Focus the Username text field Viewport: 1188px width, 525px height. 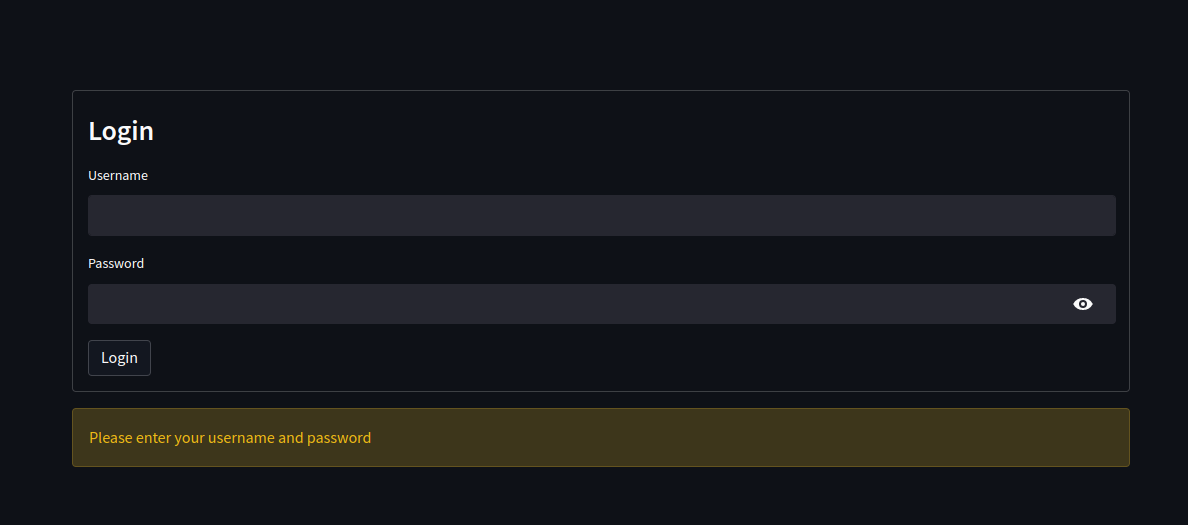pyautogui.click(x=600, y=216)
